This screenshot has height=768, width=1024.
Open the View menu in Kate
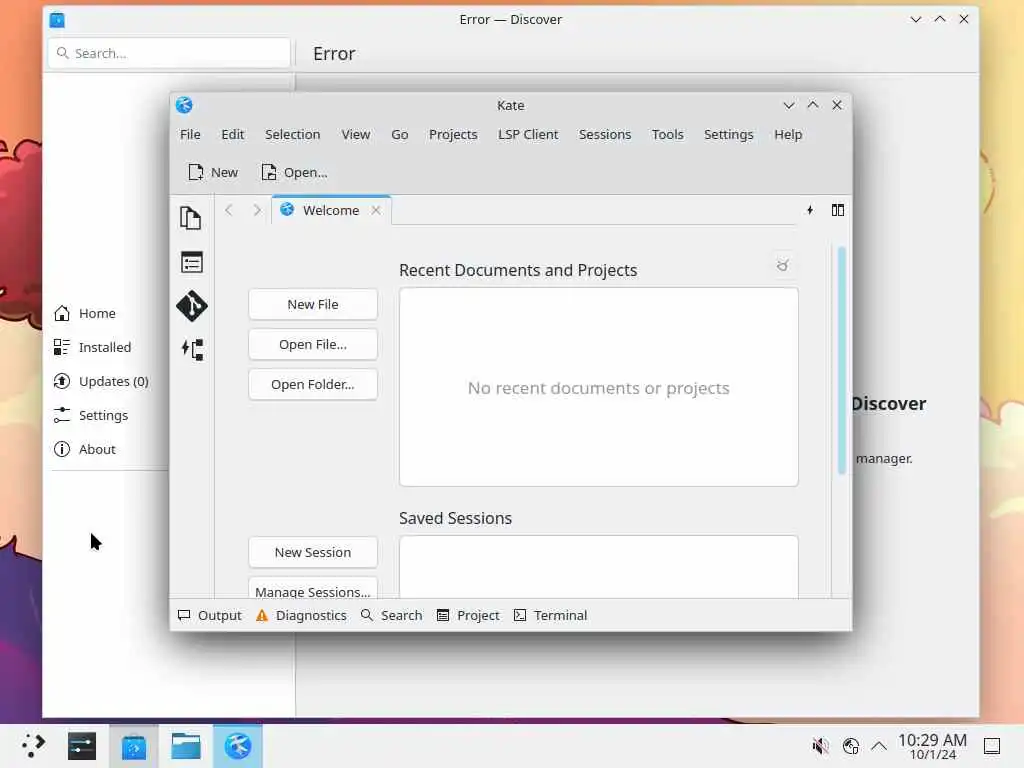pos(356,135)
